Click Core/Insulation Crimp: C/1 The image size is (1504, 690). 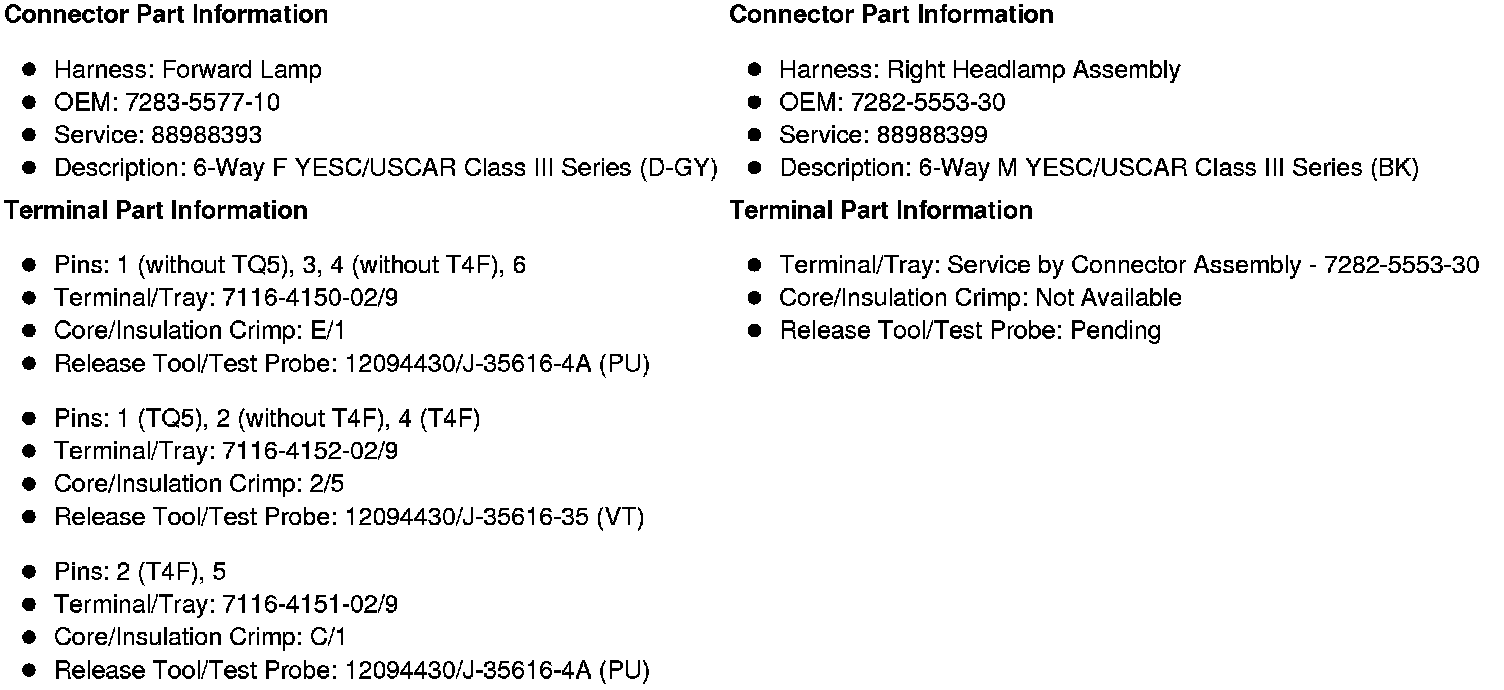pos(200,637)
